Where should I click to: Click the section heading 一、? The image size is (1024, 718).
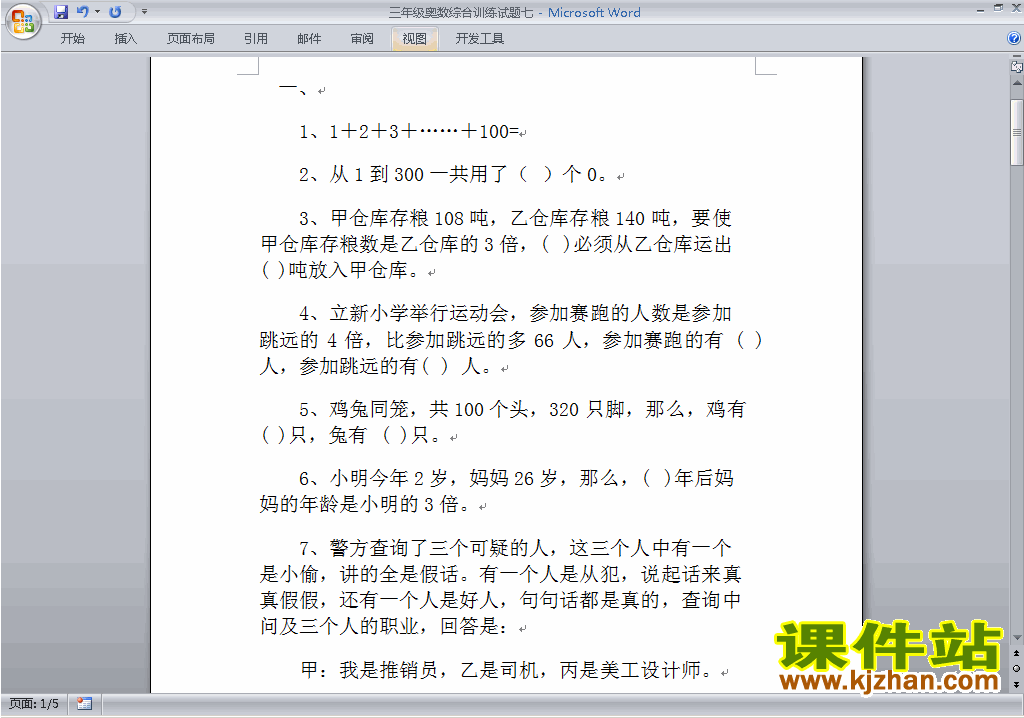click(293, 89)
